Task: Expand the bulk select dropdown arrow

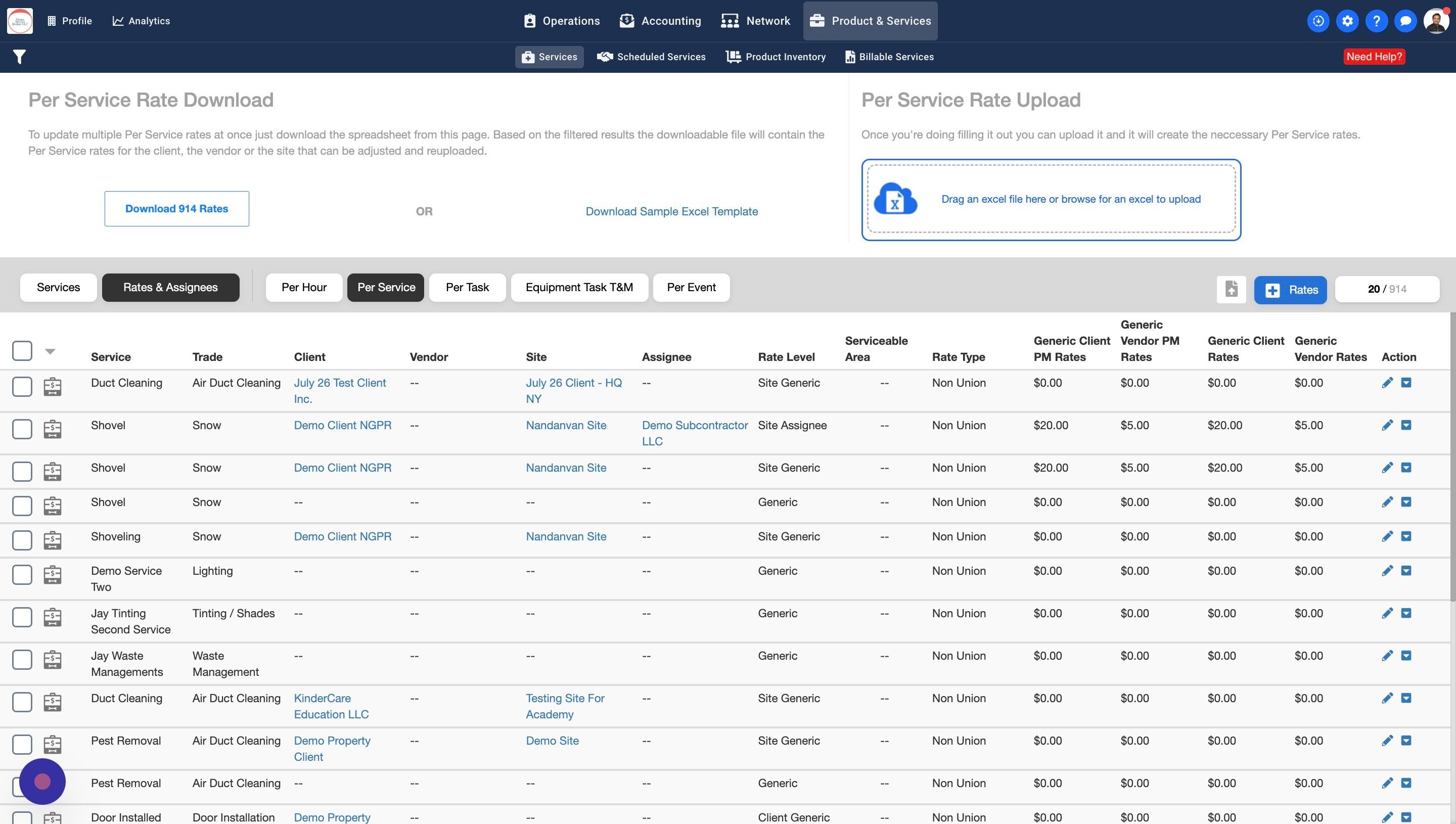Action: click(x=50, y=351)
